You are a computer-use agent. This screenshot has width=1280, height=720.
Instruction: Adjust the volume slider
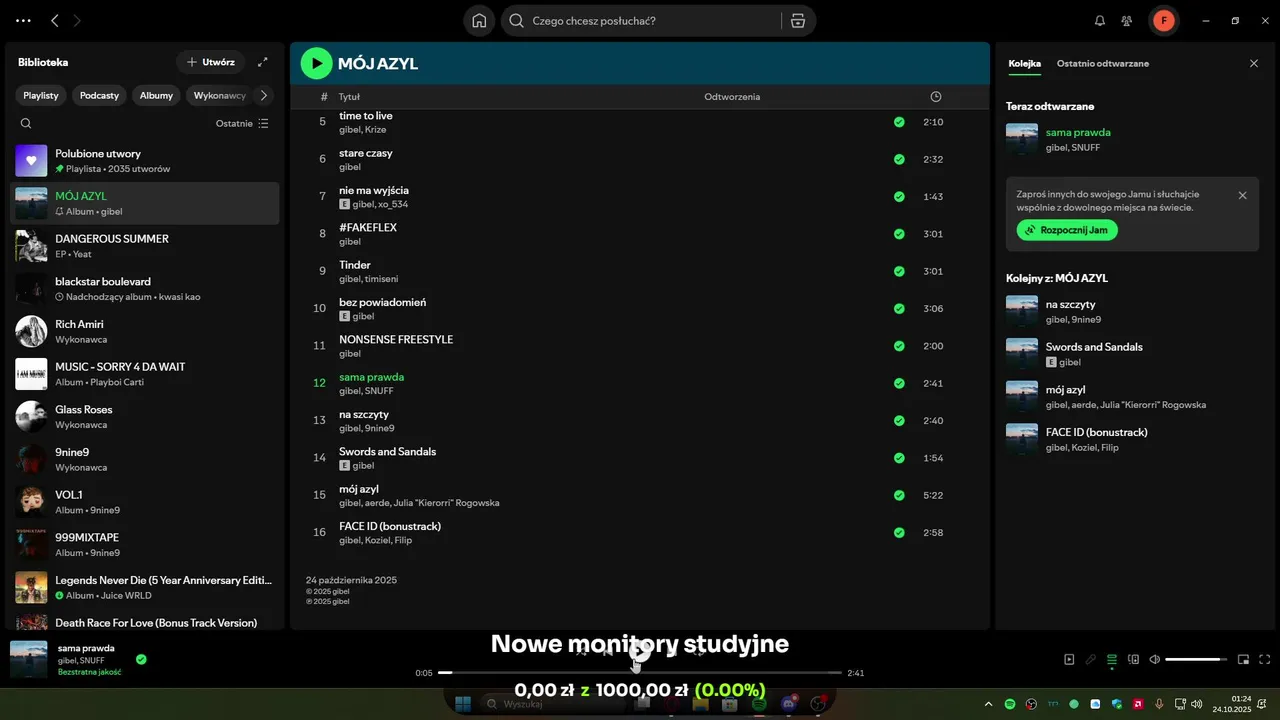coord(1196,660)
